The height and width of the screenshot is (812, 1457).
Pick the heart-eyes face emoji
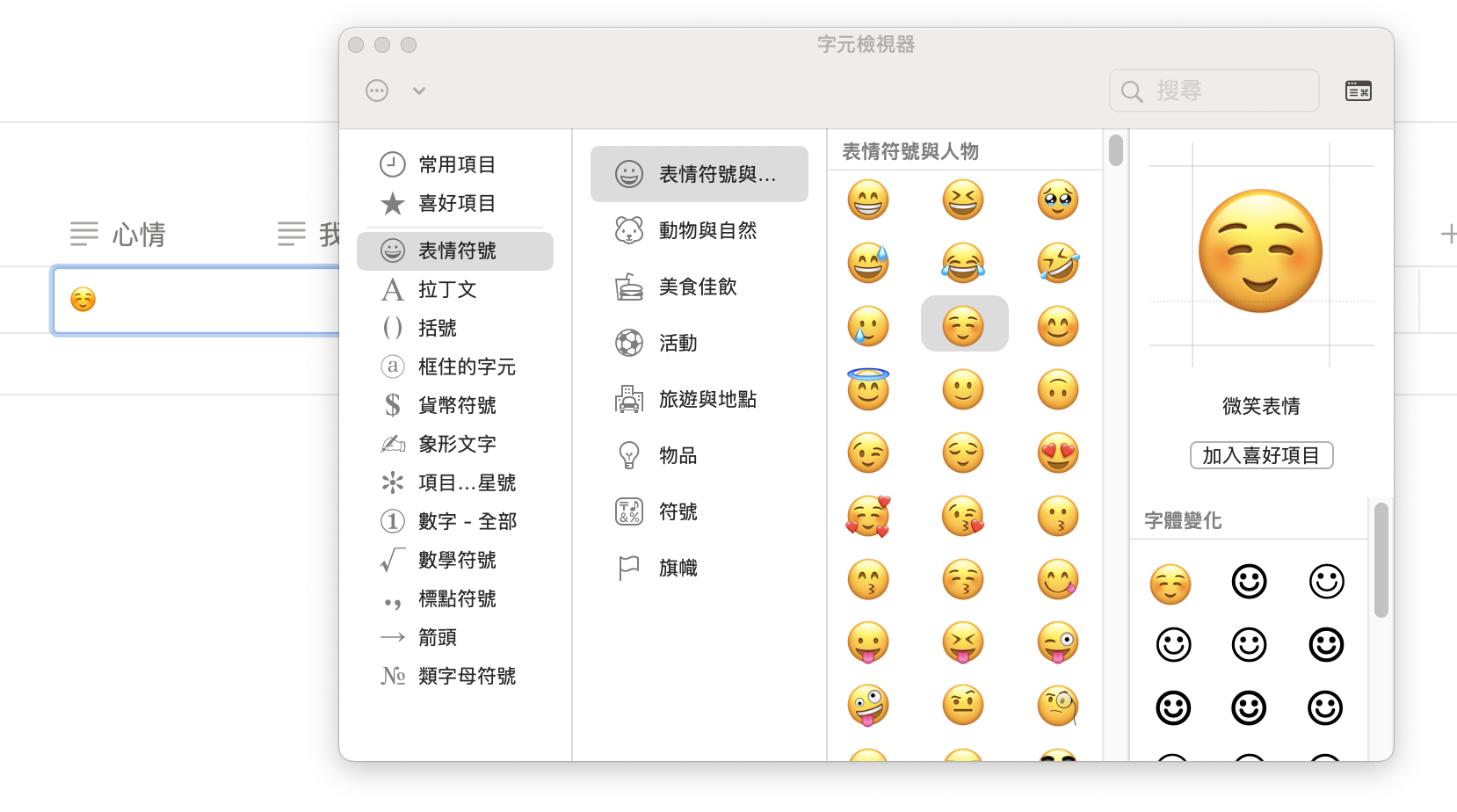tap(1058, 453)
